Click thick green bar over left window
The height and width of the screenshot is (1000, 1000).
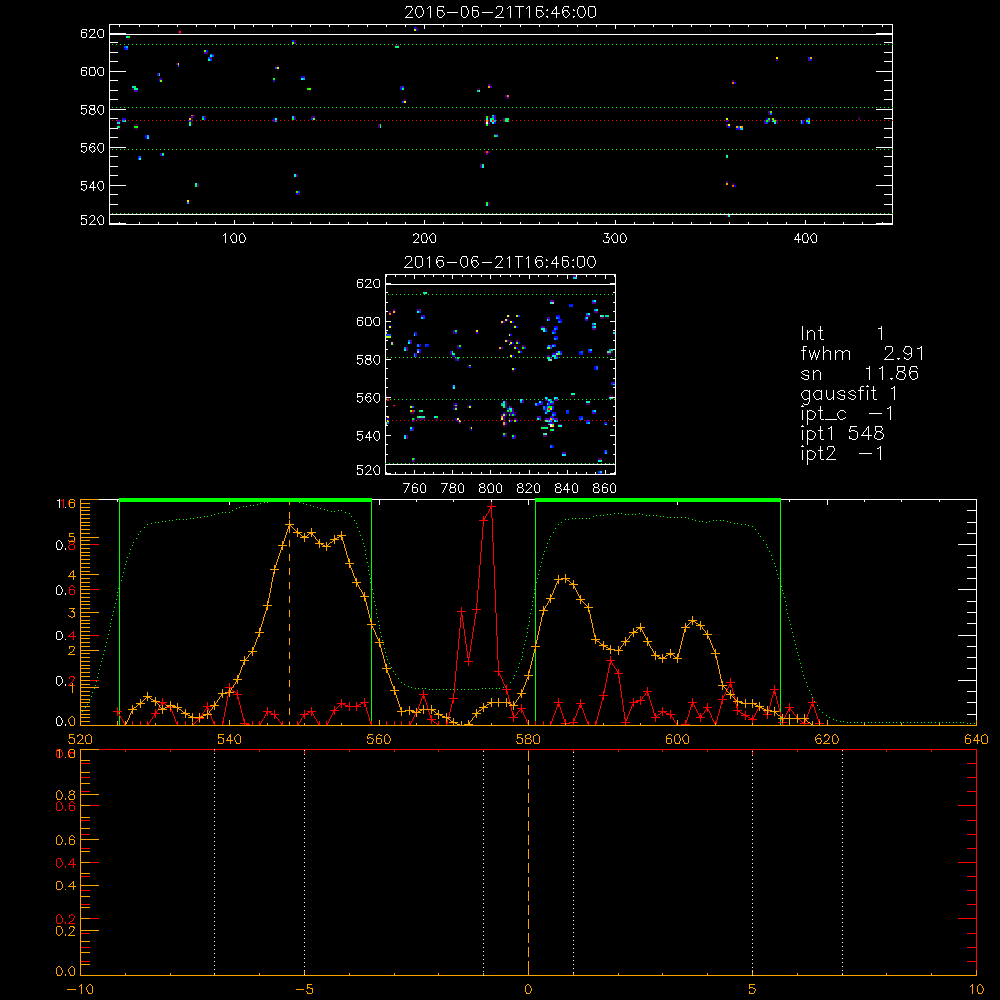[245, 500]
